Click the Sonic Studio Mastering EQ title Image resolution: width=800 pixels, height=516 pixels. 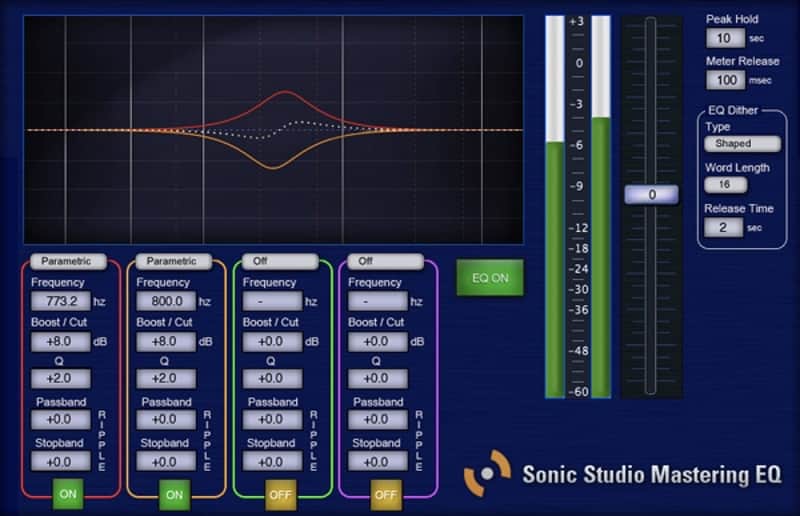pyautogui.click(x=652, y=475)
